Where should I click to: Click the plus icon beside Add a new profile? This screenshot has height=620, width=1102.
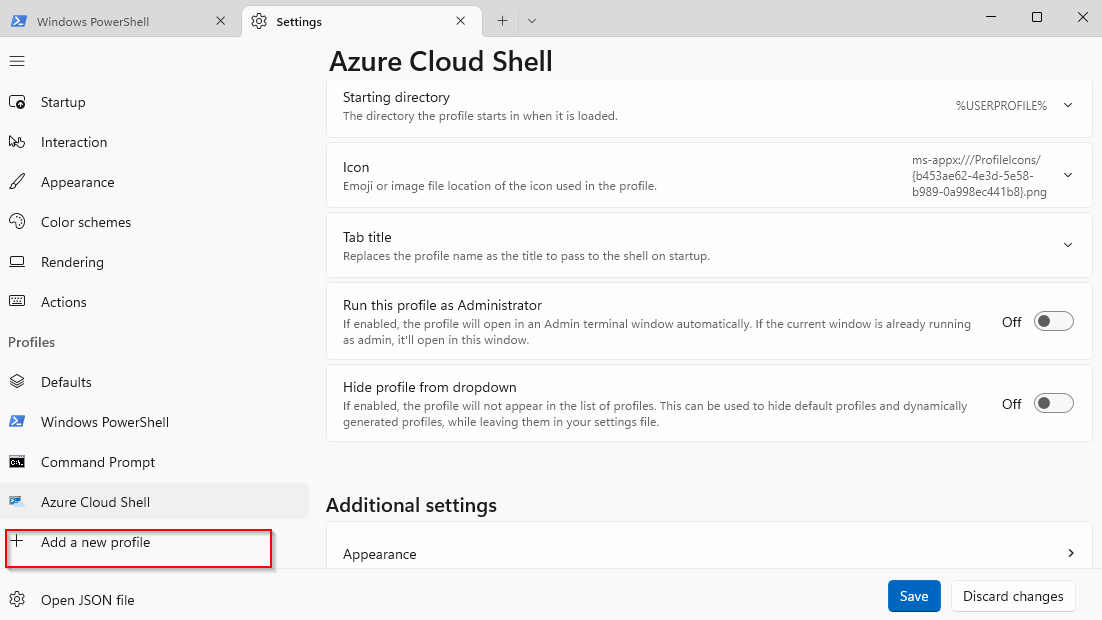pyautogui.click(x=17, y=541)
